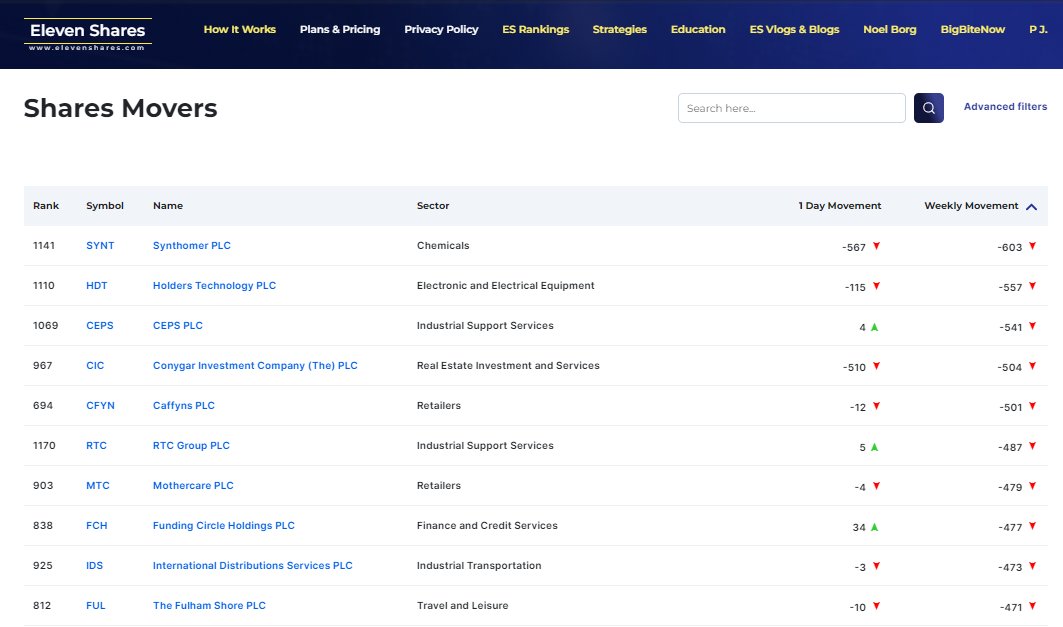Viewport: 1063px width, 627px height.
Task: Click red down arrow beside -477
Action: point(1032,526)
